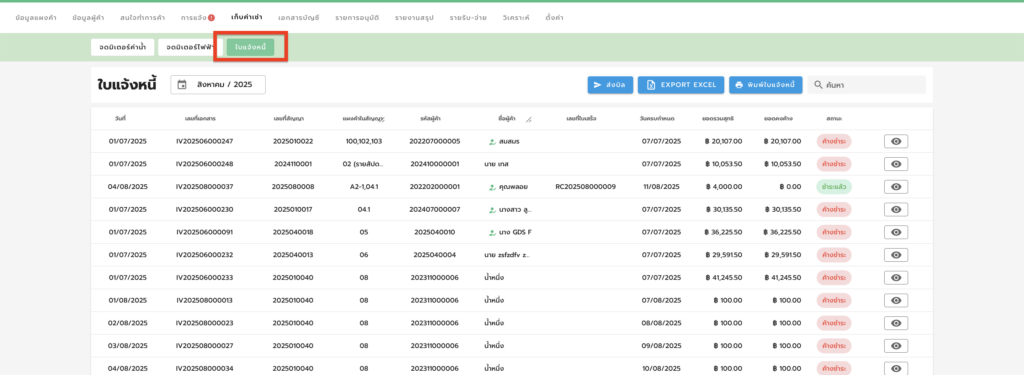This screenshot has width=1024, height=375.
Task: View invoice IV202508000013 with eye icon
Action: click(x=896, y=301)
